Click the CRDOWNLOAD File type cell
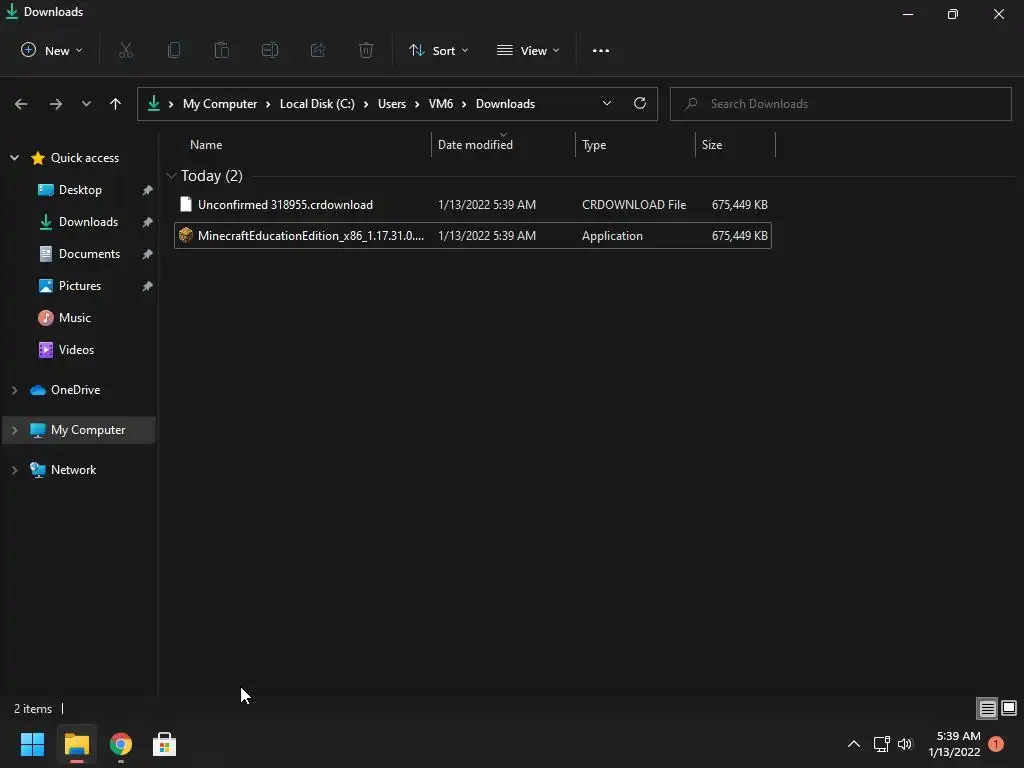 (633, 204)
